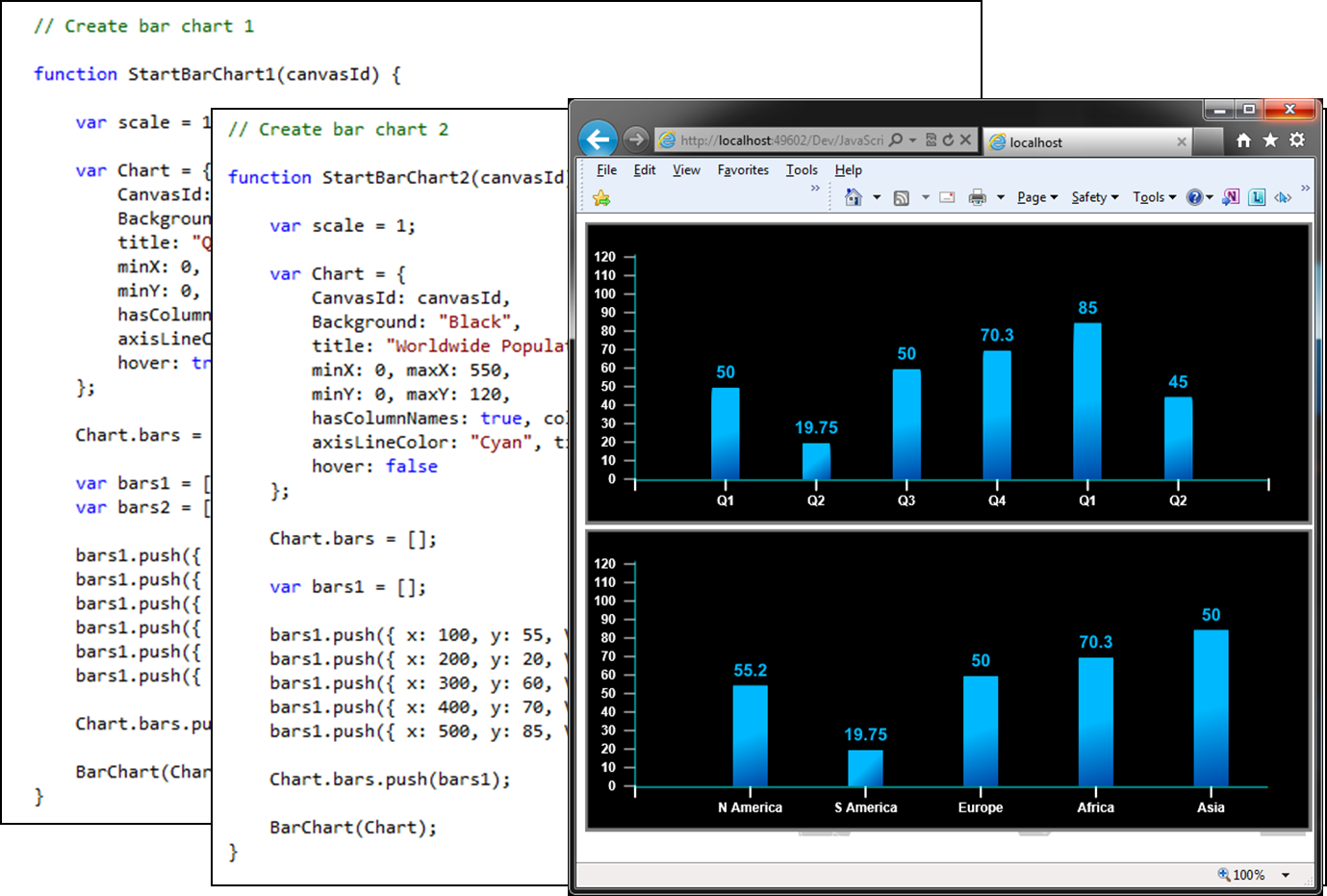Image resolution: width=1327 pixels, height=896 pixels.
Task: Click the 100% zoom level button
Action: click(1249, 875)
